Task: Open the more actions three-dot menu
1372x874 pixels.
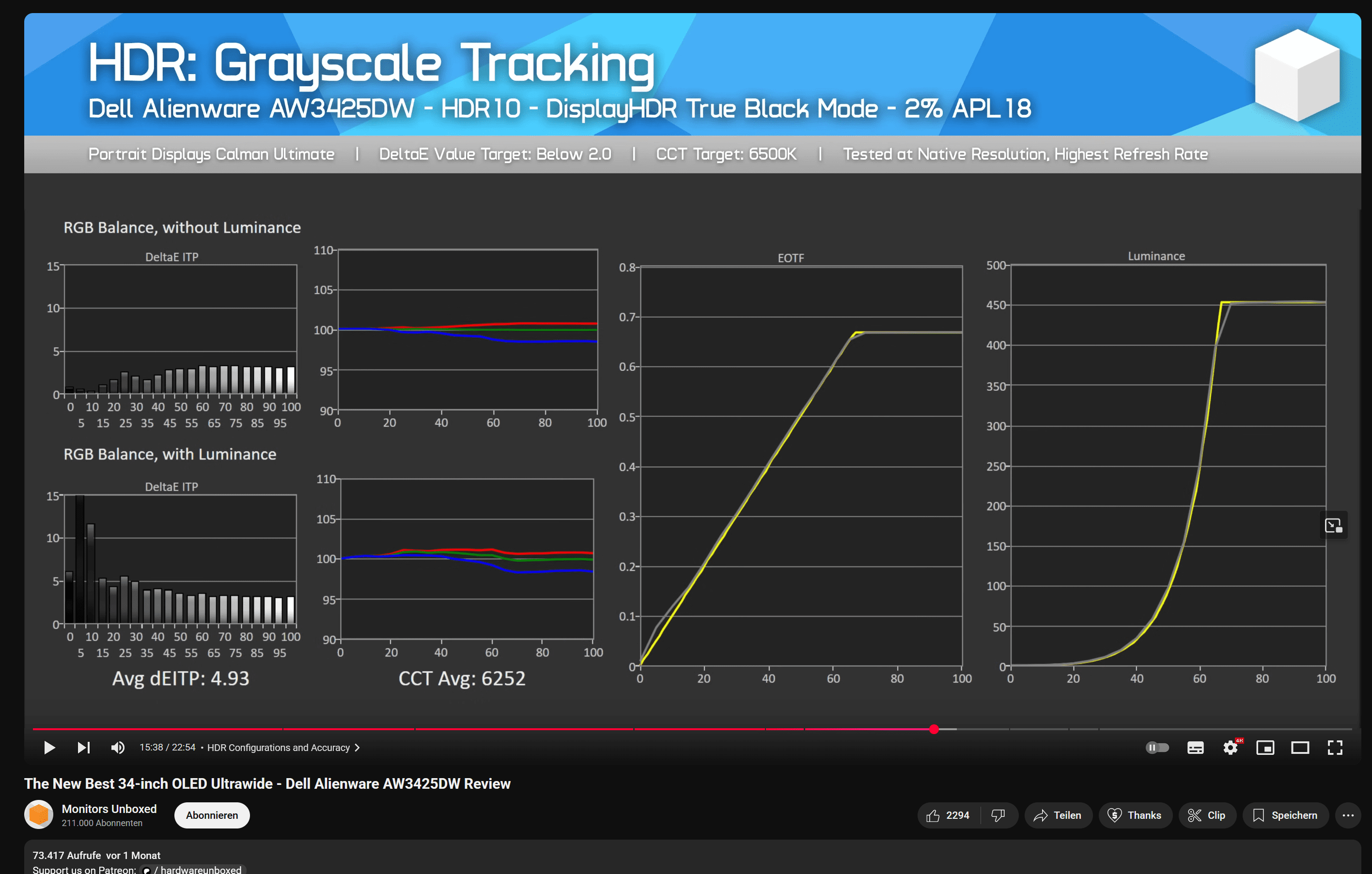Action: [x=1348, y=815]
